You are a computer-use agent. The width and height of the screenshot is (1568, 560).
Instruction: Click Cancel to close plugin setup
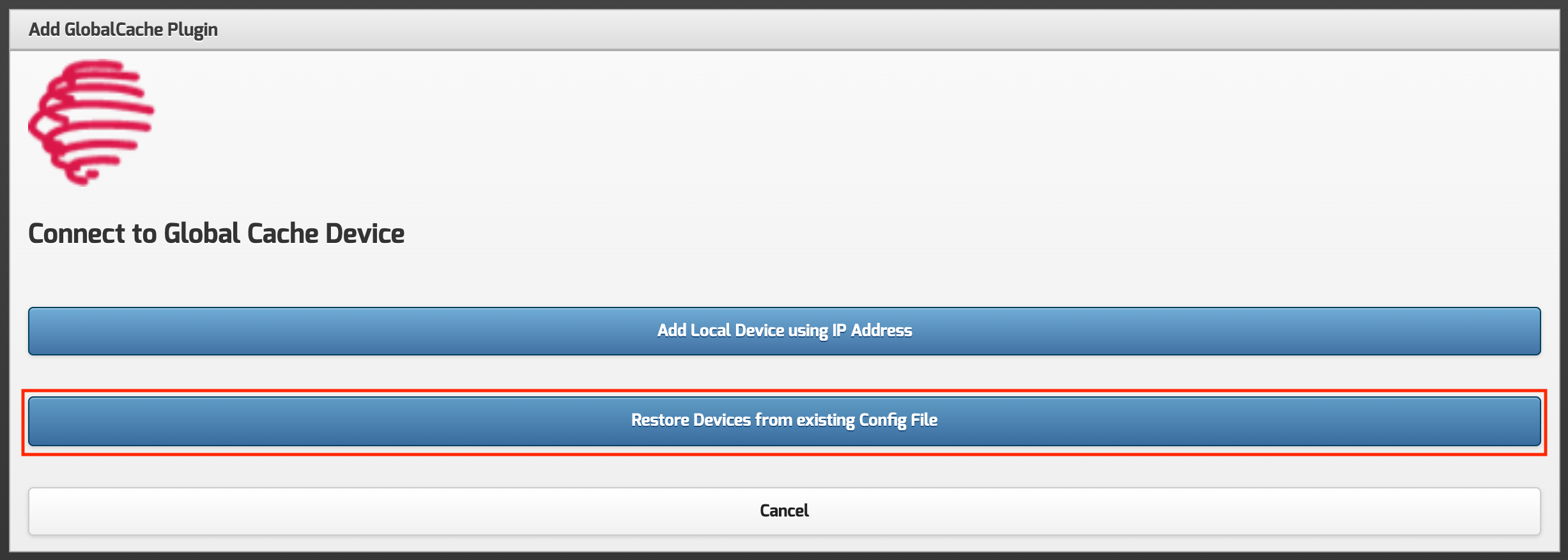(784, 511)
